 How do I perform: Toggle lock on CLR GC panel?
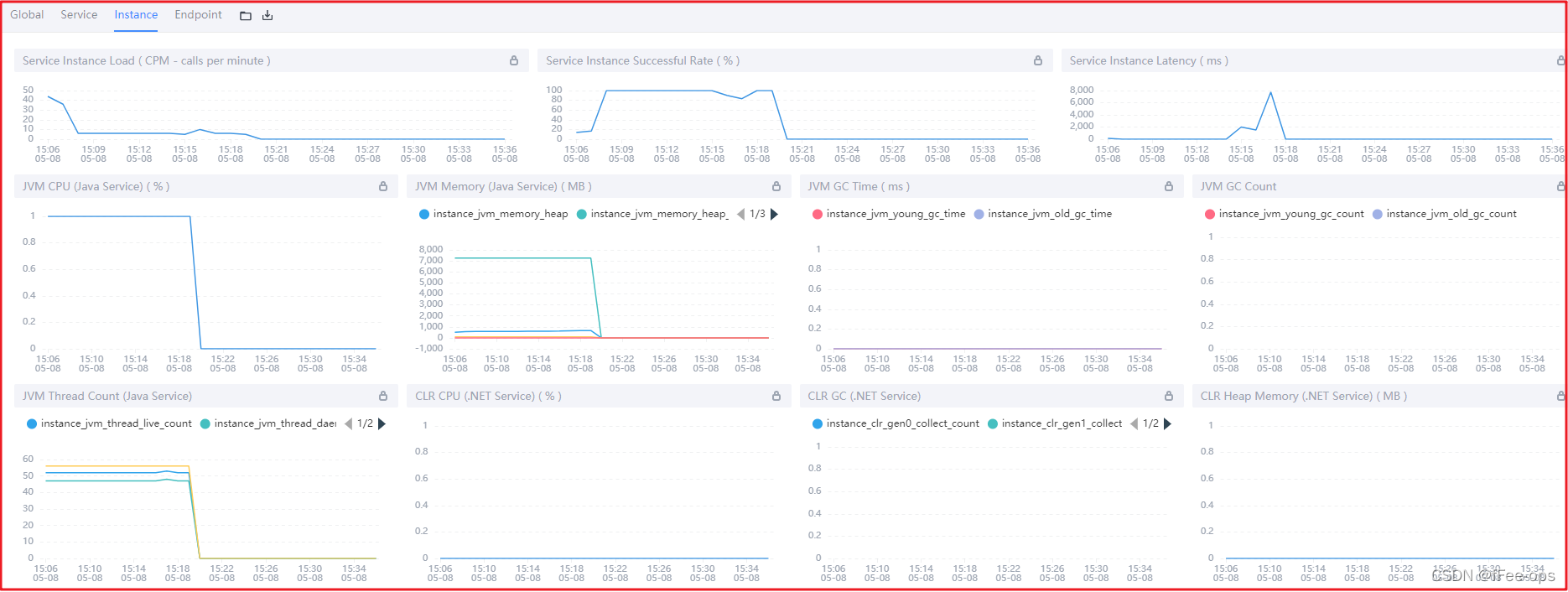click(x=1169, y=396)
